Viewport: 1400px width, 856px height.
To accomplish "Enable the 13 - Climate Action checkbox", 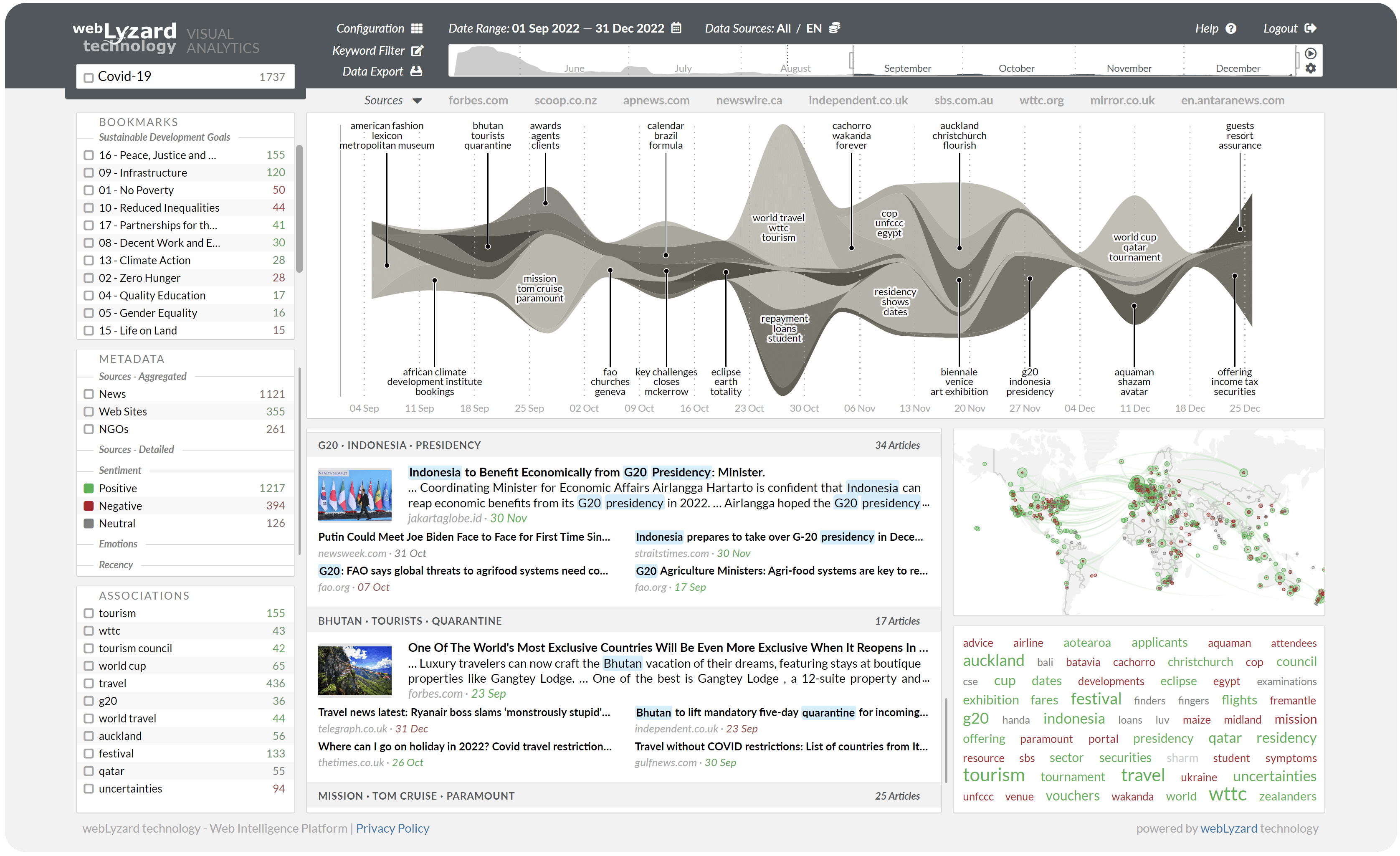I will point(89,260).
